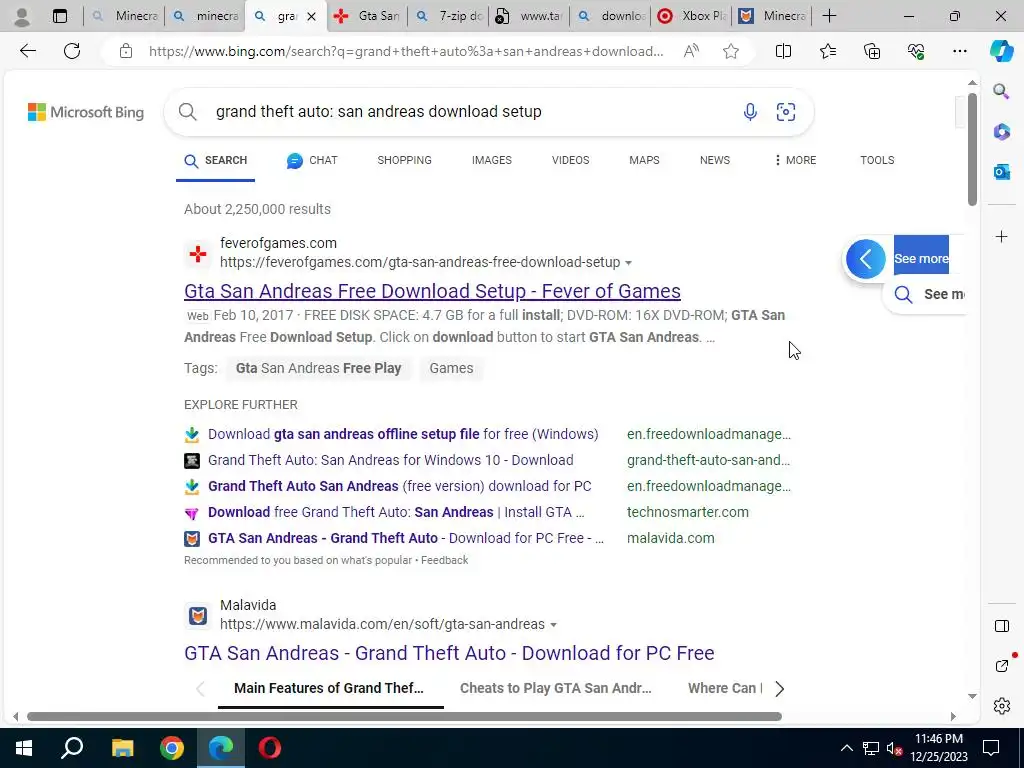Screen dimensions: 1024x768
Task: Close the active grand theft auto tab
Action: coord(312,16)
